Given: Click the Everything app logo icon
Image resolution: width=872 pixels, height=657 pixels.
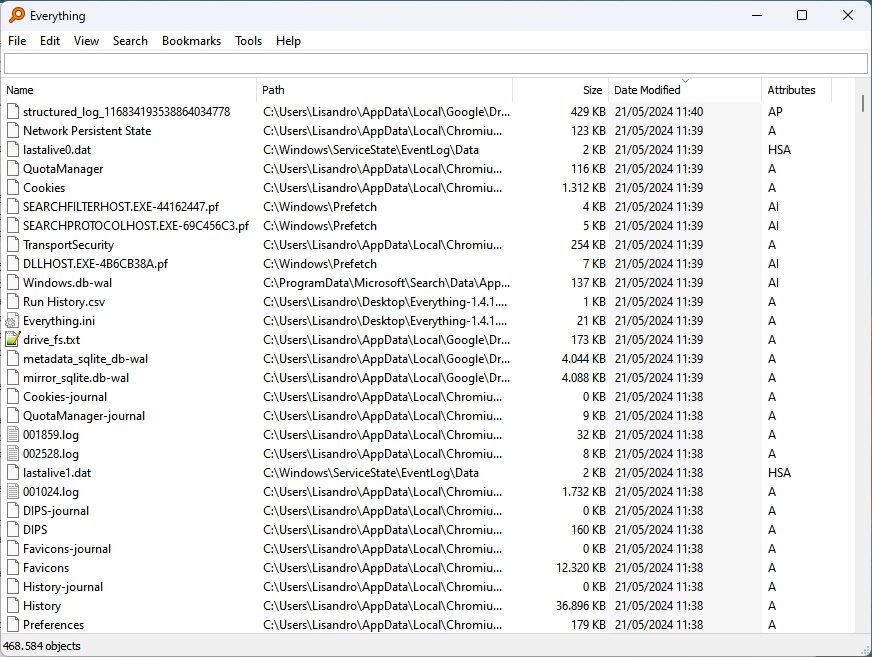Looking at the screenshot, I should point(17,15).
